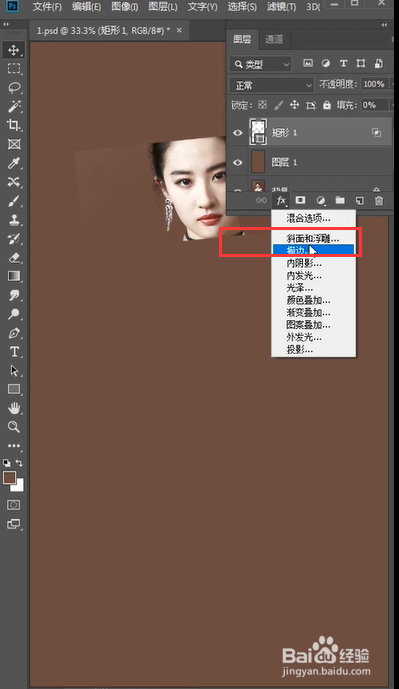
Task: Select the Brush tool
Action: click(14, 201)
